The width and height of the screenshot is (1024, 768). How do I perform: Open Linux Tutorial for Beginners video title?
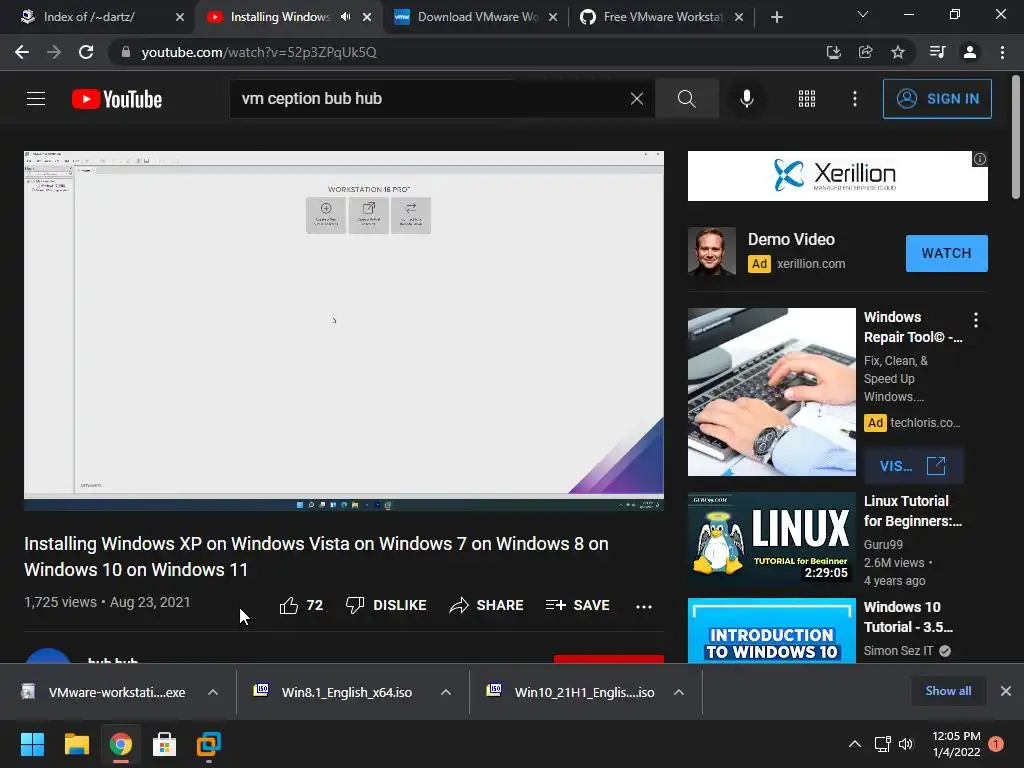913,511
